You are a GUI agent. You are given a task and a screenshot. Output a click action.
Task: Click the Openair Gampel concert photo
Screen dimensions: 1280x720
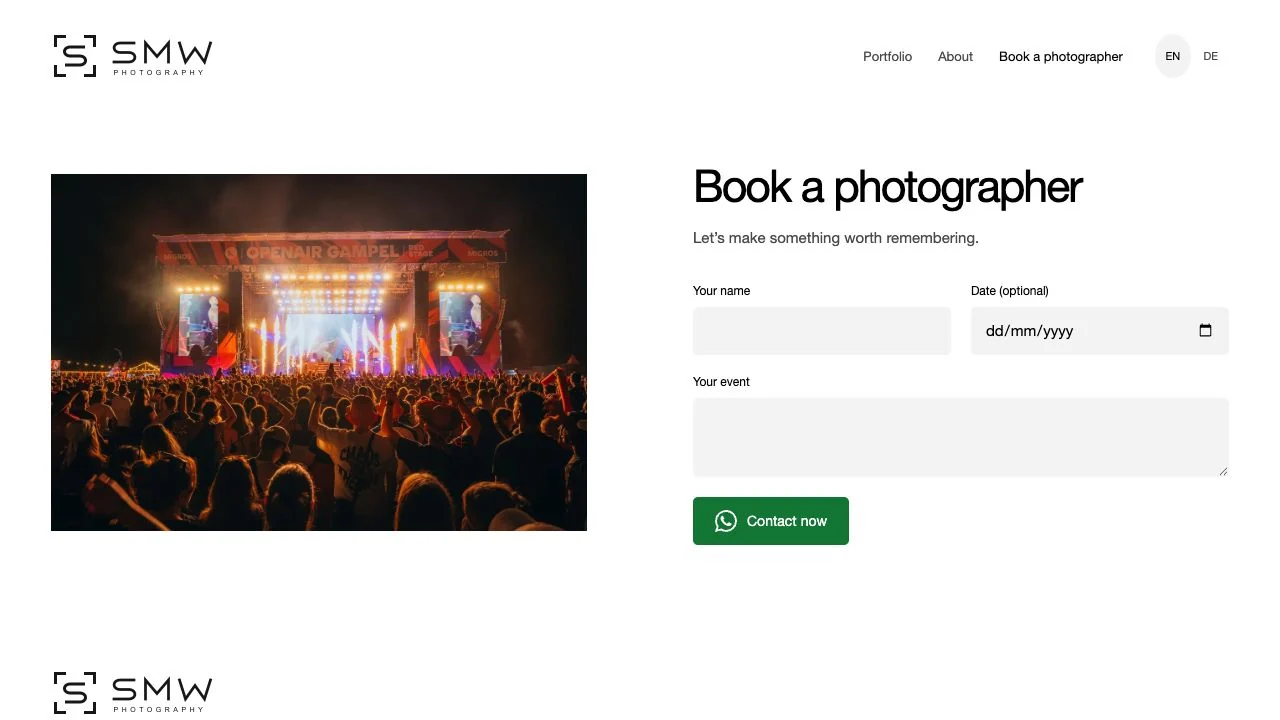click(319, 352)
